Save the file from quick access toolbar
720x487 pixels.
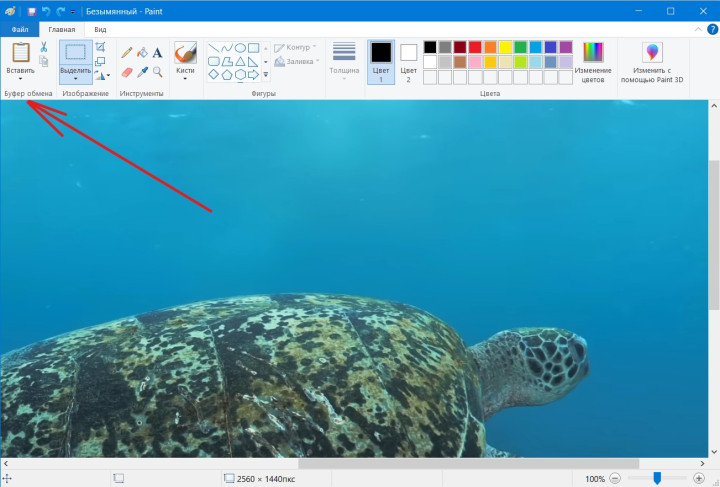32,11
